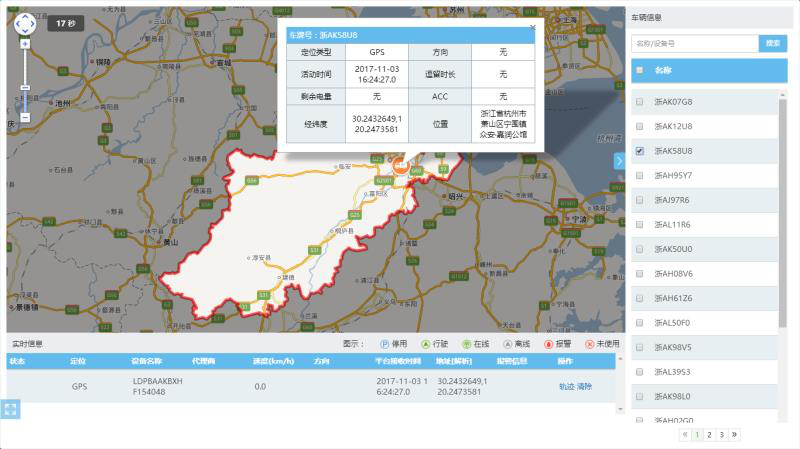Uncheck the 浙AK58U8 vehicle checkbox
Image resolution: width=800 pixels, height=449 pixels.
tap(640, 151)
